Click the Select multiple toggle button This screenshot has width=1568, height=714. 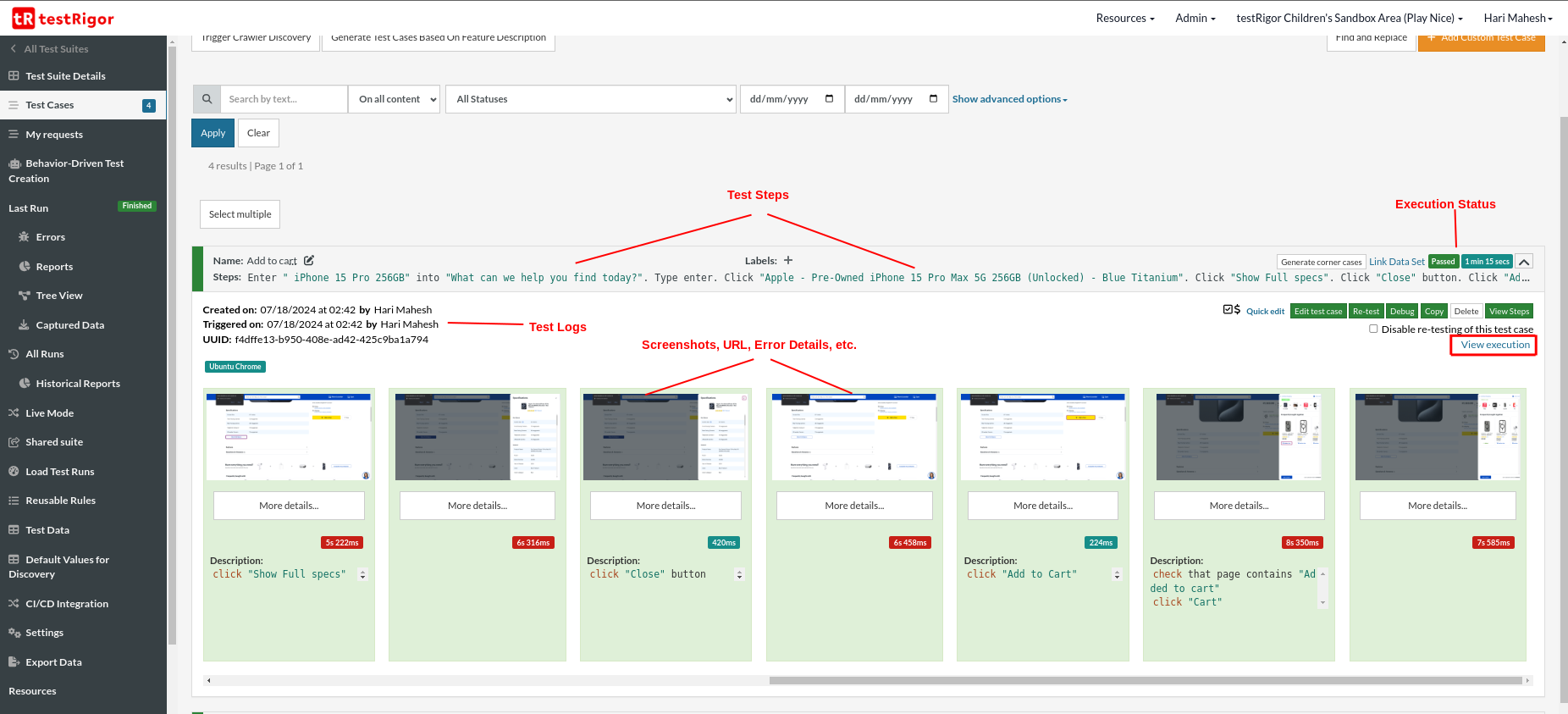[x=240, y=214]
